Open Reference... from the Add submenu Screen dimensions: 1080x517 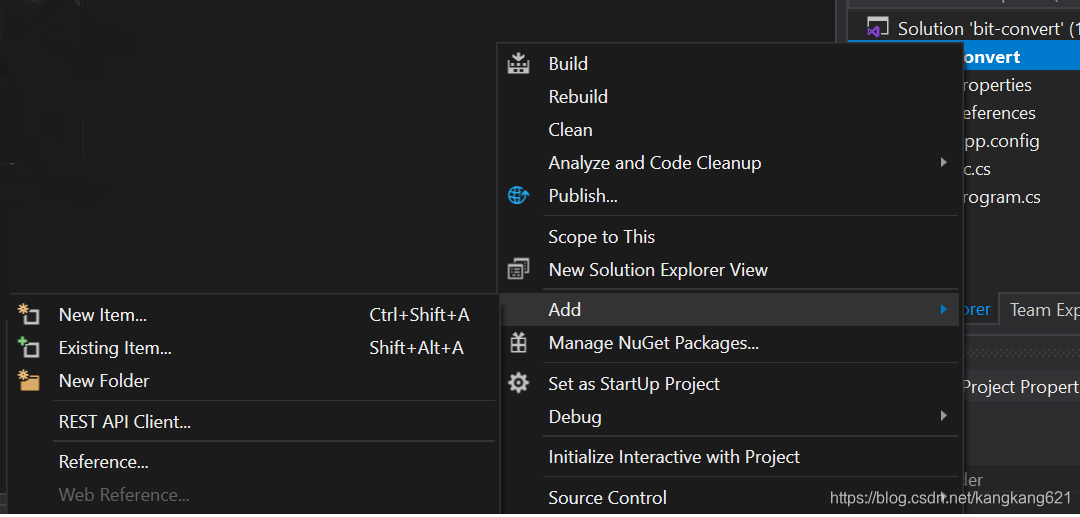(x=104, y=462)
